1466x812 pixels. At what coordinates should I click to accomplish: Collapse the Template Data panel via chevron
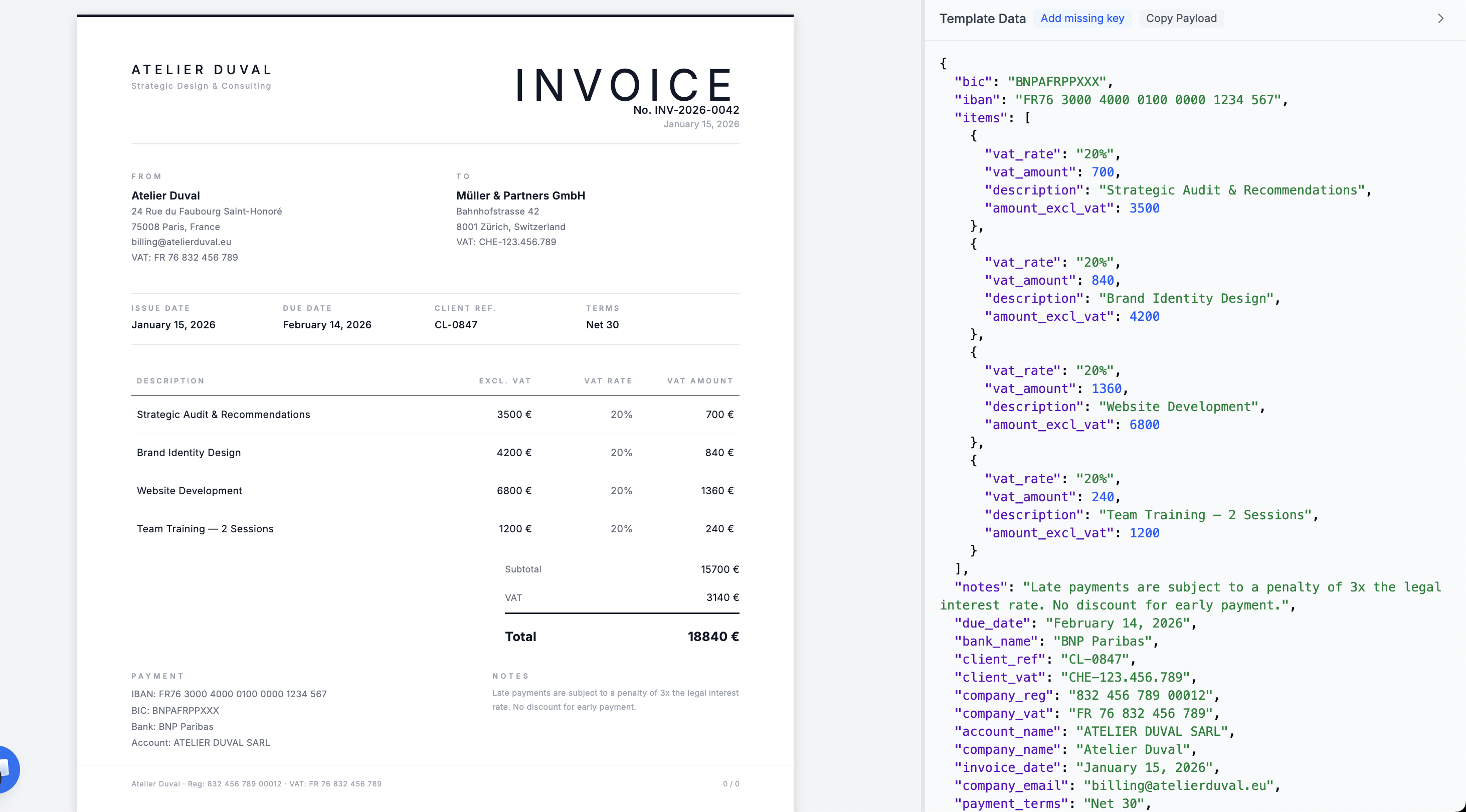coord(1440,18)
